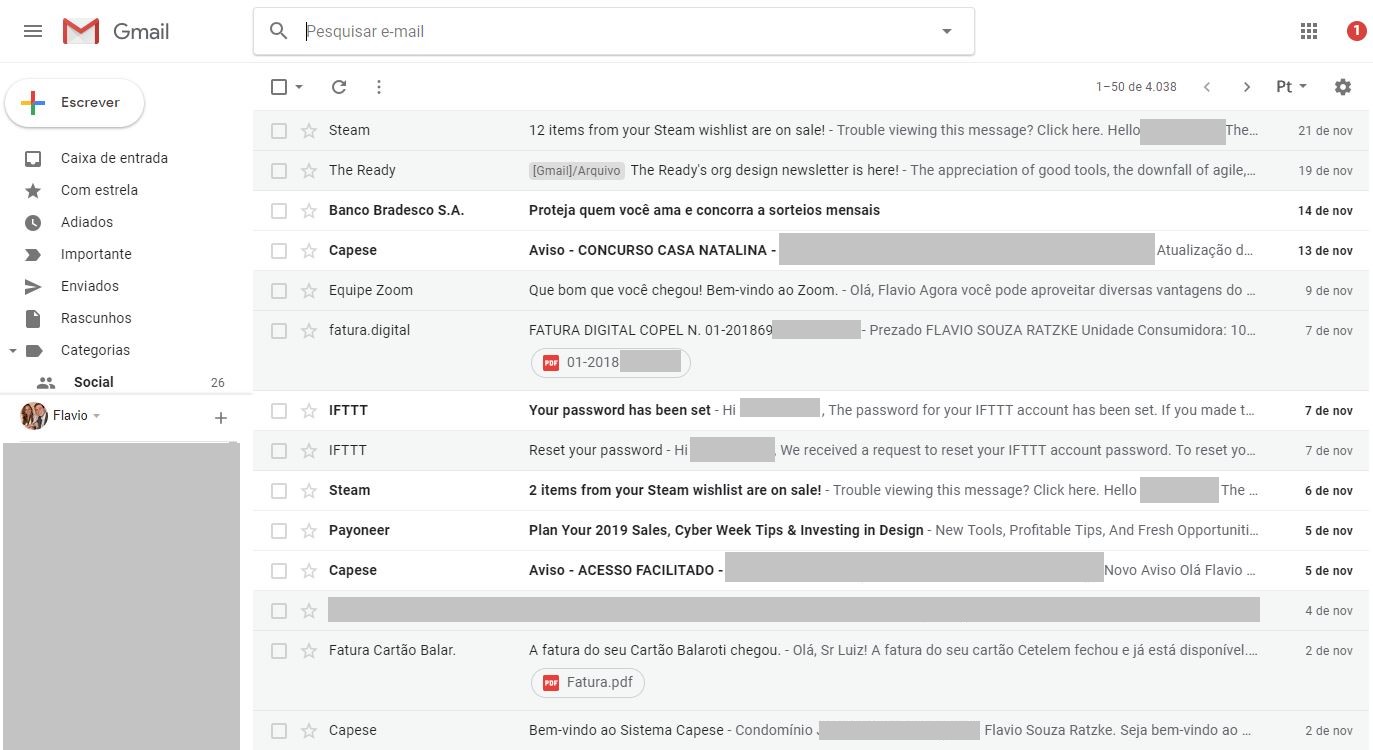Open the more actions three-dot icon
Viewport: 1373px width, 750px height.
tap(378, 87)
